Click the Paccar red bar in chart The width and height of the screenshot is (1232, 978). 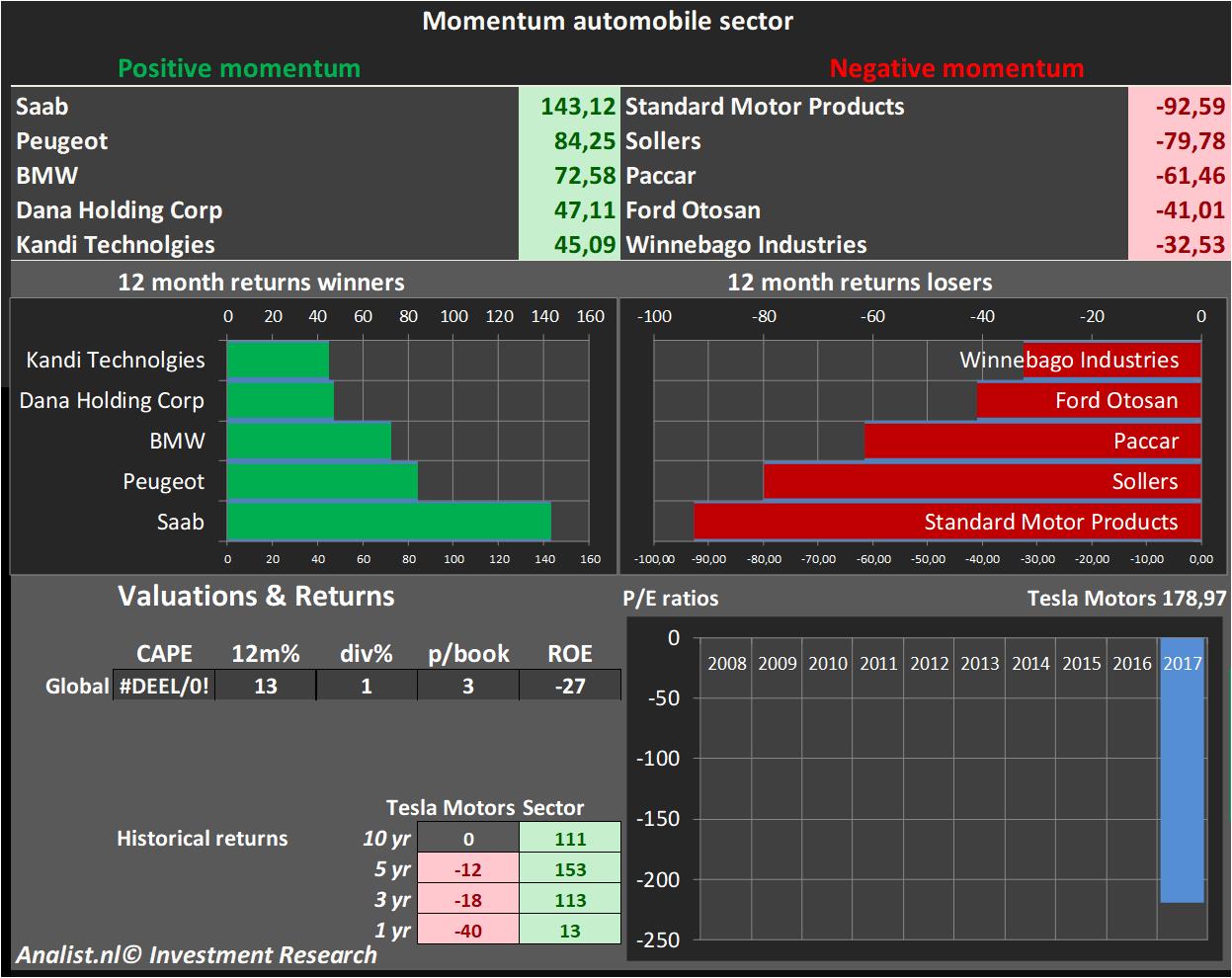point(1032,441)
